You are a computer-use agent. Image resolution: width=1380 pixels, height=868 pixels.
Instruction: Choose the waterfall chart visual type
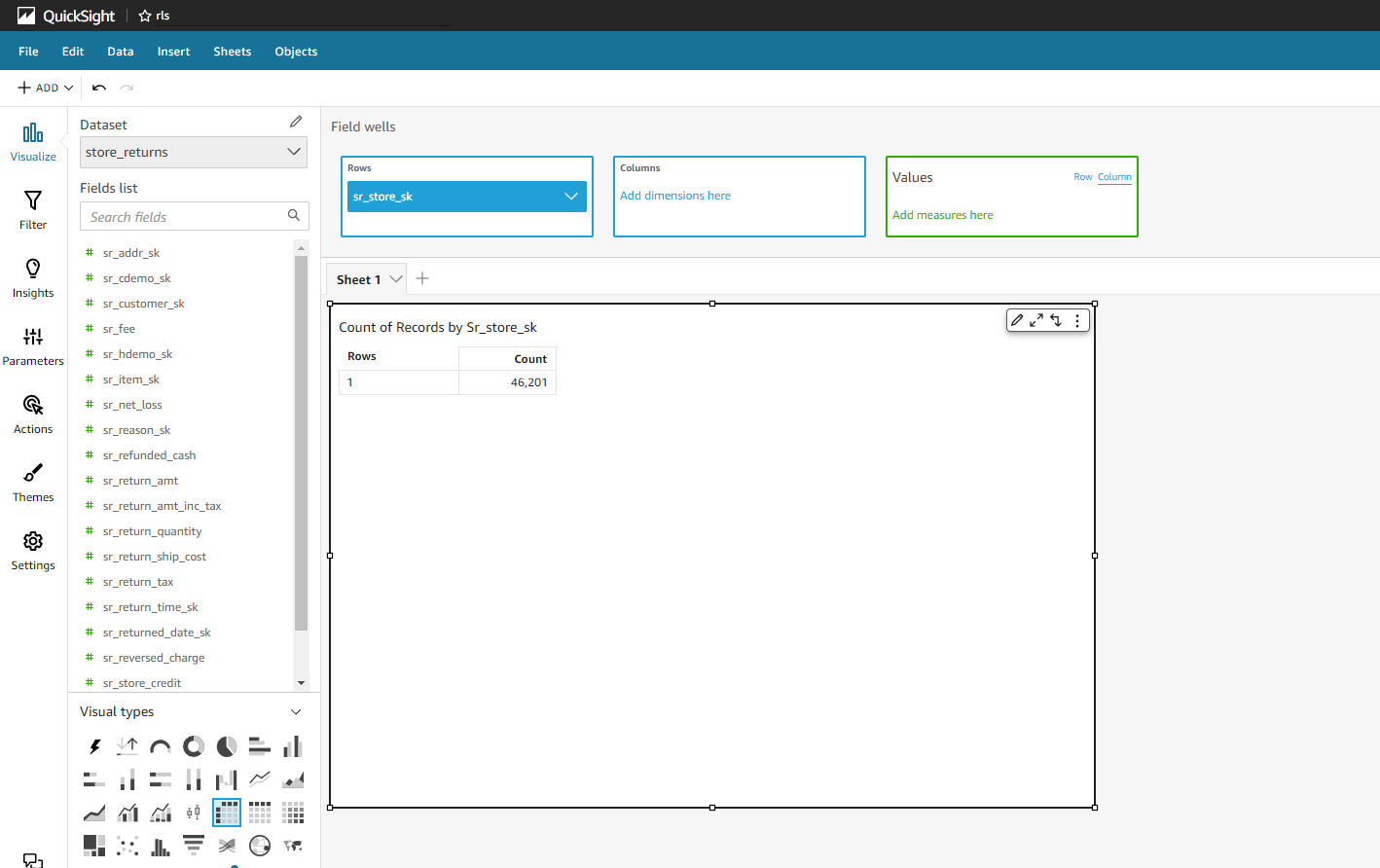tap(227, 779)
